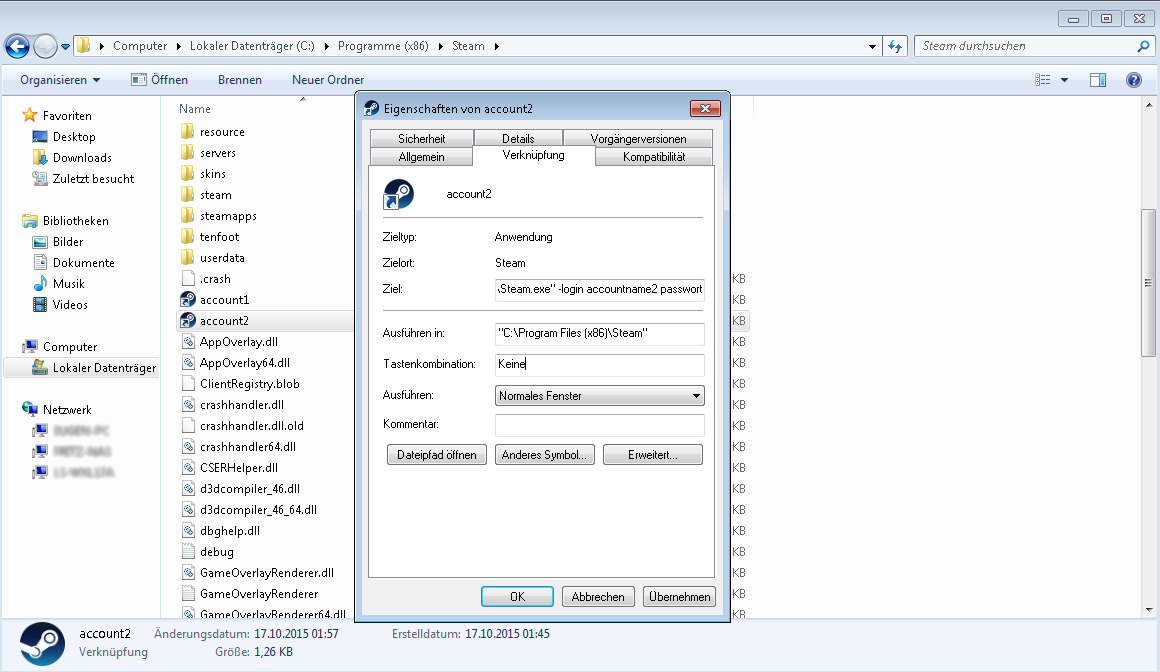Click the Back navigation arrow
The width and height of the screenshot is (1160, 672).
[18, 47]
